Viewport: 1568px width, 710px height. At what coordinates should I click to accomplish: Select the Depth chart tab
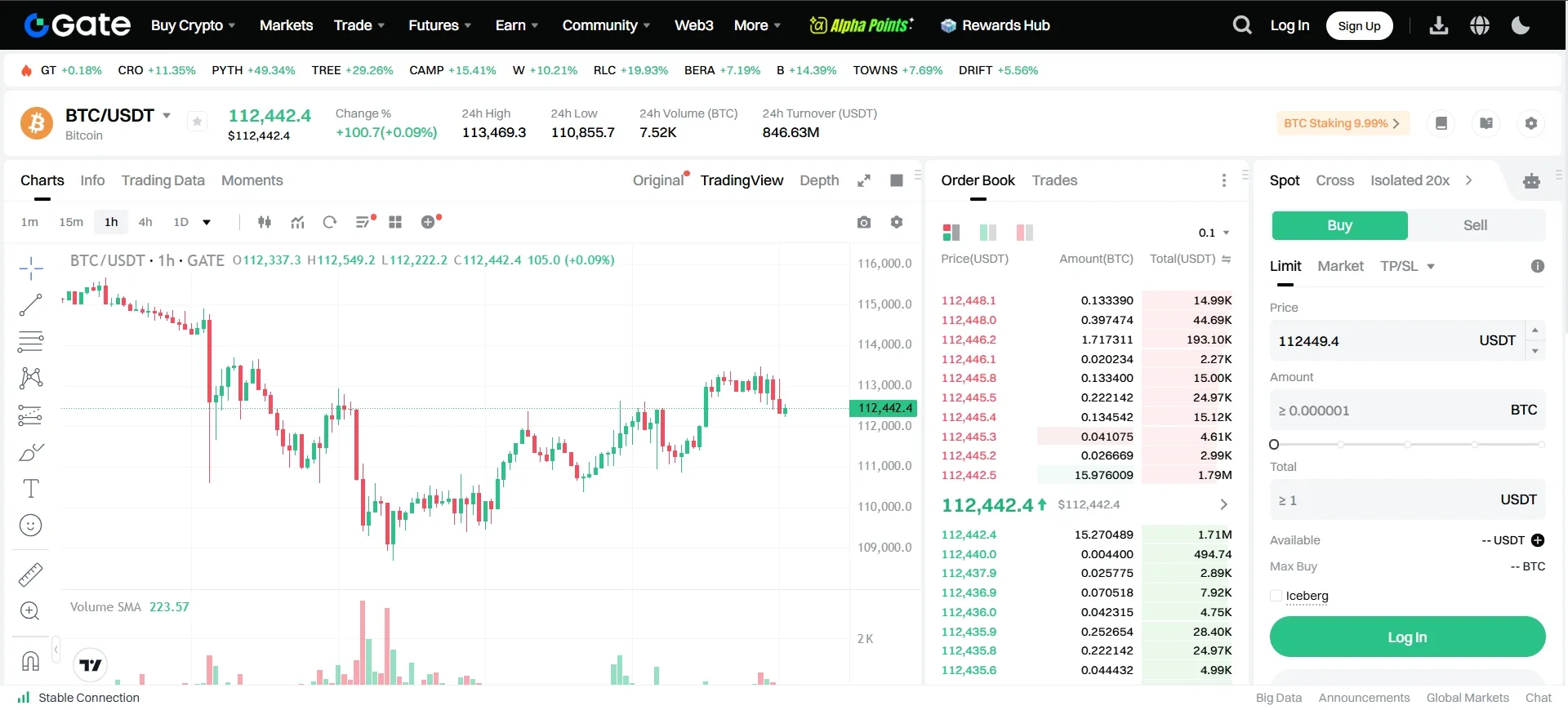point(819,180)
